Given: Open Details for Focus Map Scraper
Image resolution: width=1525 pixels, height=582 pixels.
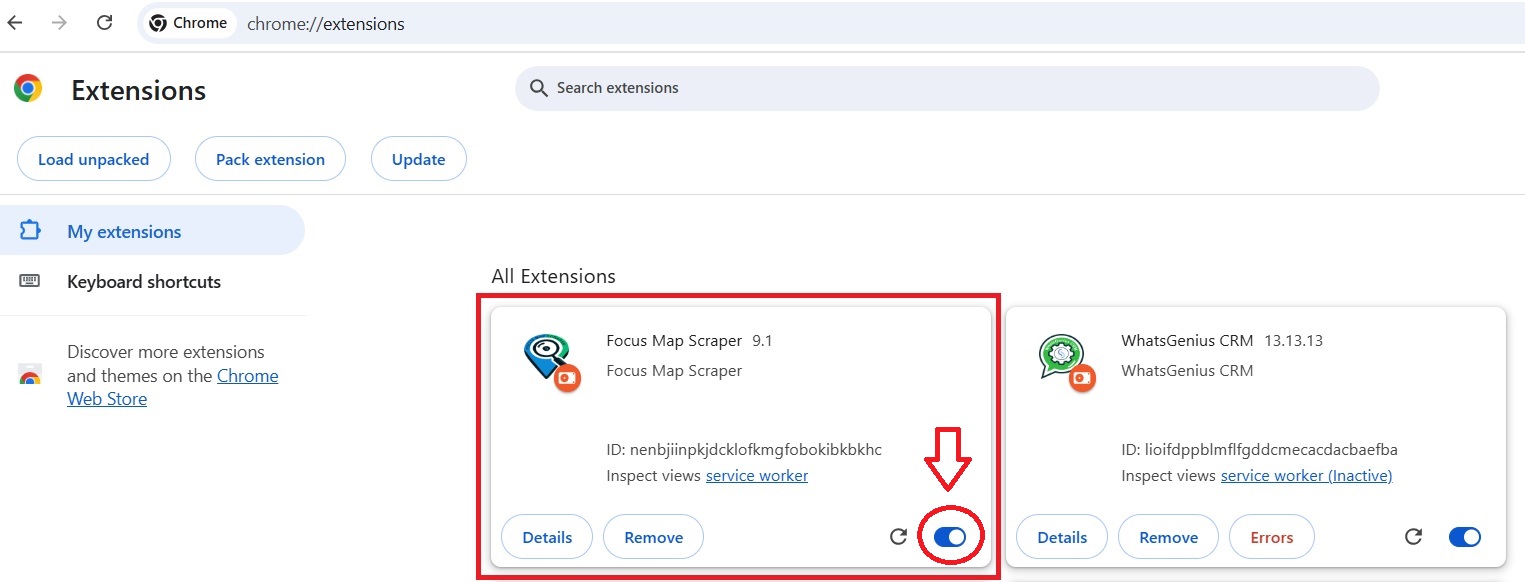Looking at the screenshot, I should pyautogui.click(x=546, y=536).
